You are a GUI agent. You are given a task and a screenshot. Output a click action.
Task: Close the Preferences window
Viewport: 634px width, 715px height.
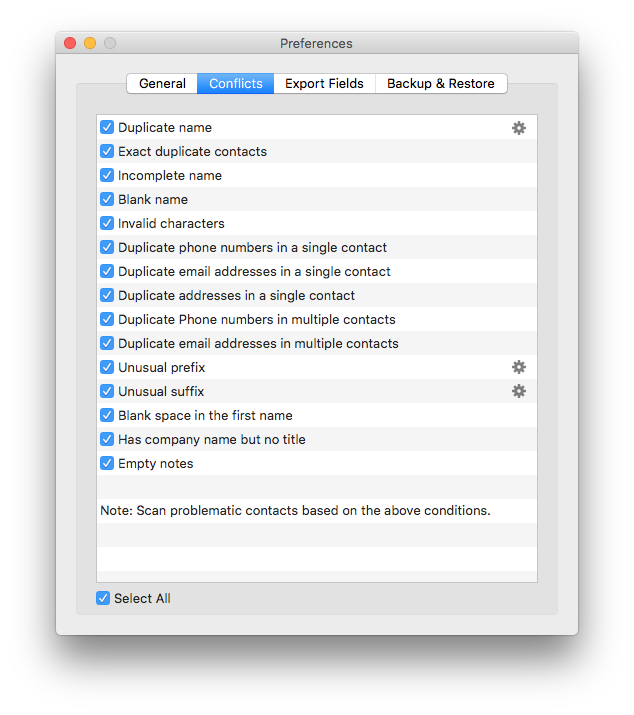tap(70, 43)
